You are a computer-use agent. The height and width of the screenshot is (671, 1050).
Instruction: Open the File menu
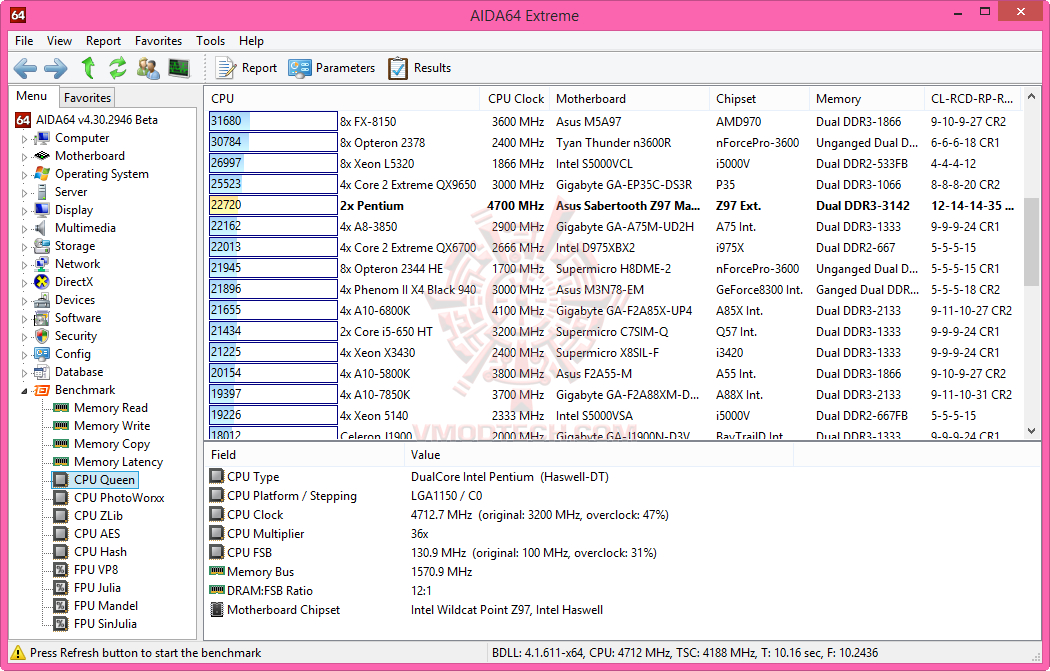24,41
